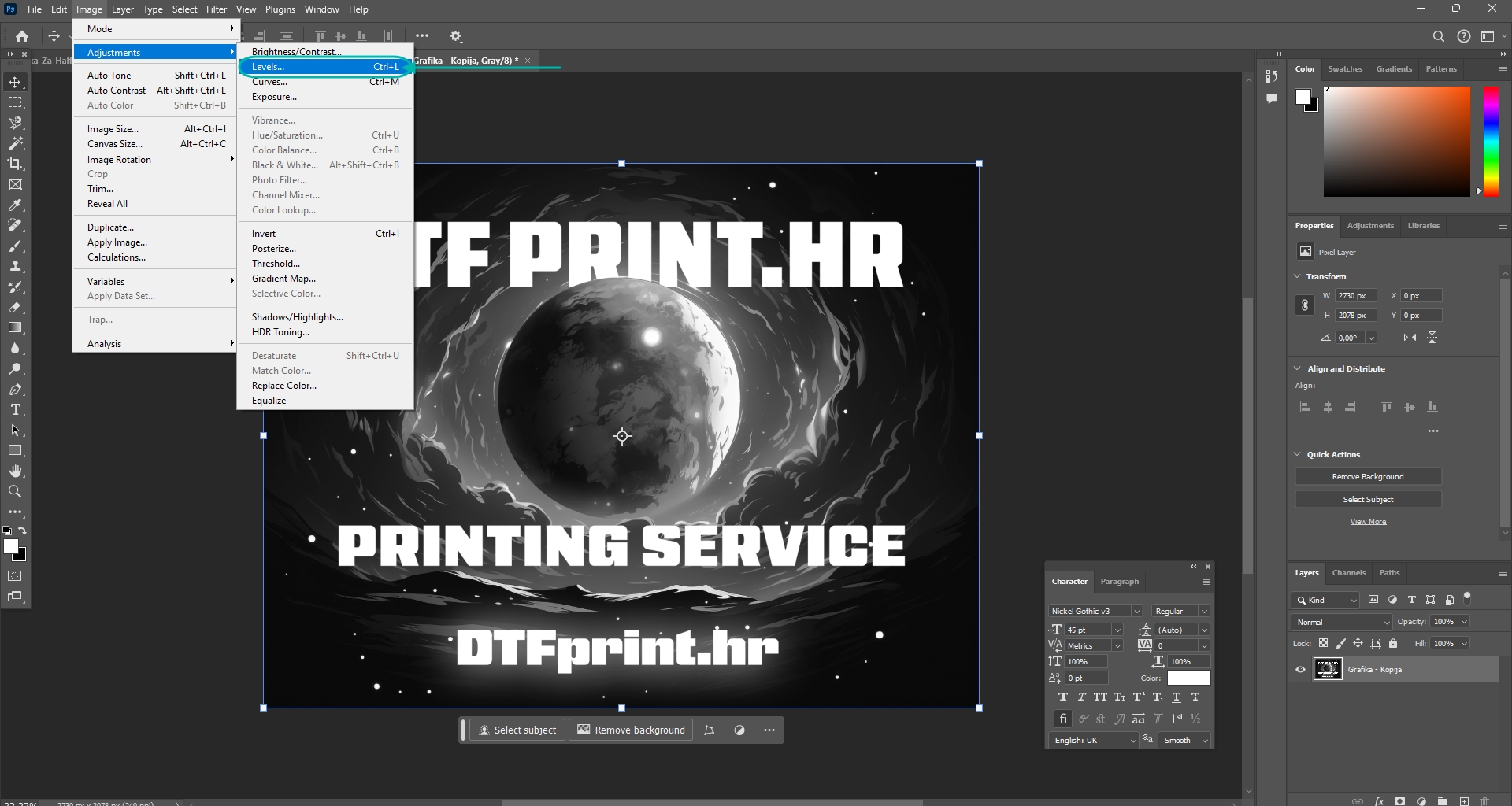
Task: Select the Crop tool
Action: pos(15,165)
